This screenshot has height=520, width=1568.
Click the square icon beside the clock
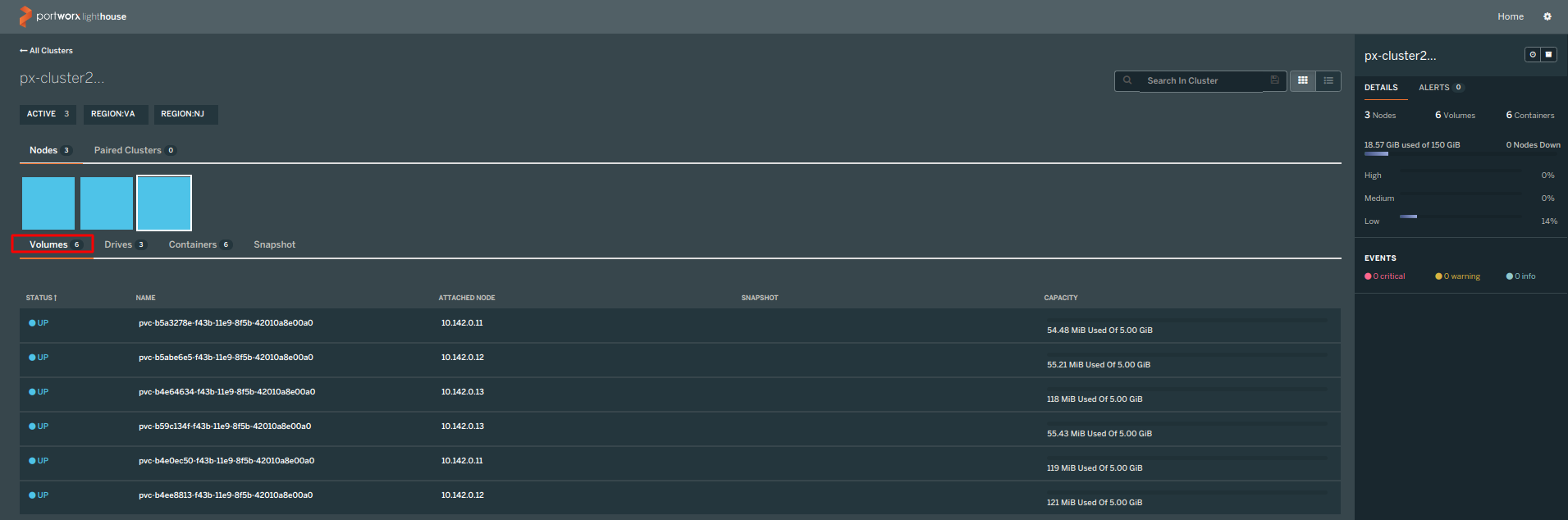click(x=1549, y=55)
